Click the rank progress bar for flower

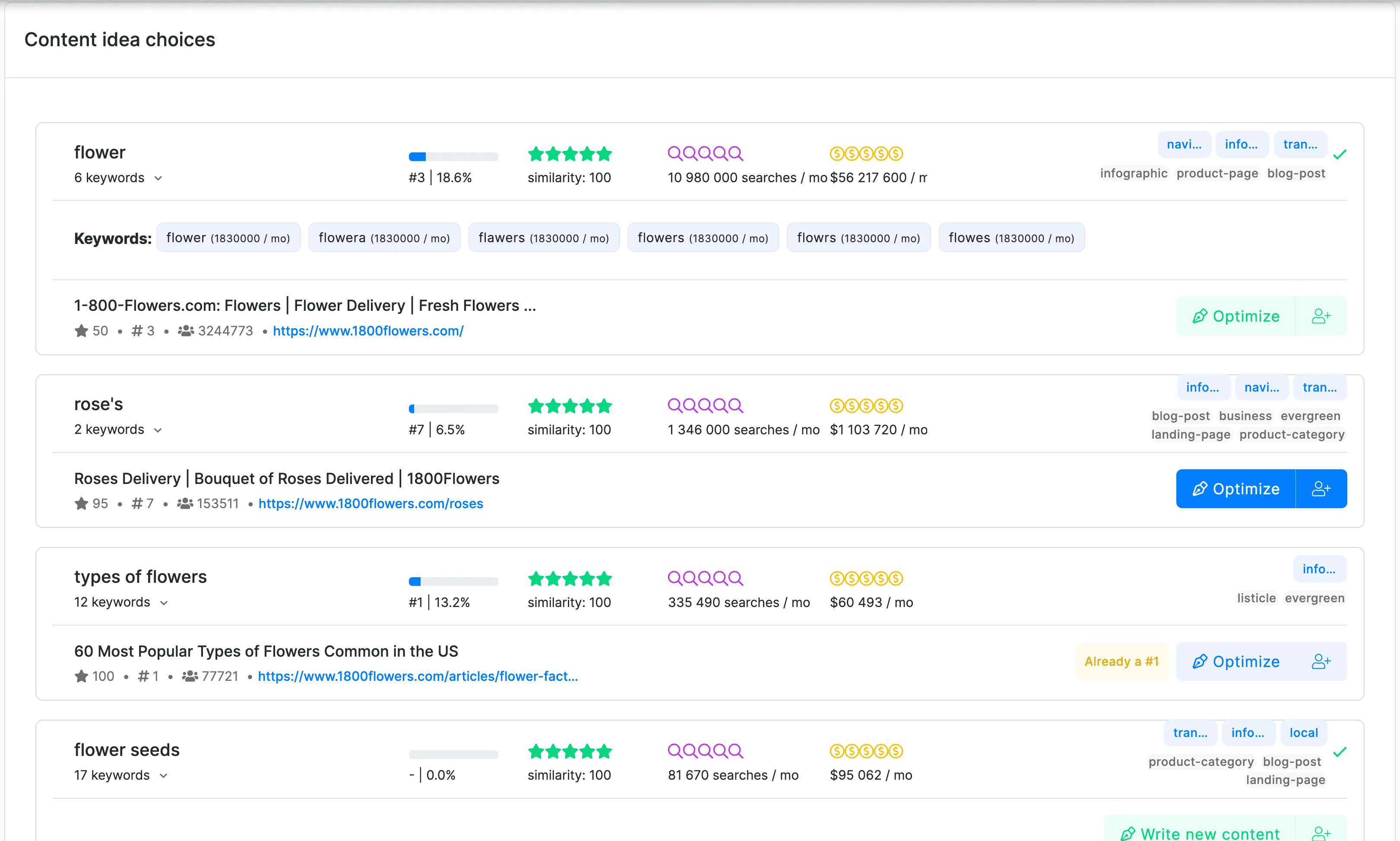(453, 157)
